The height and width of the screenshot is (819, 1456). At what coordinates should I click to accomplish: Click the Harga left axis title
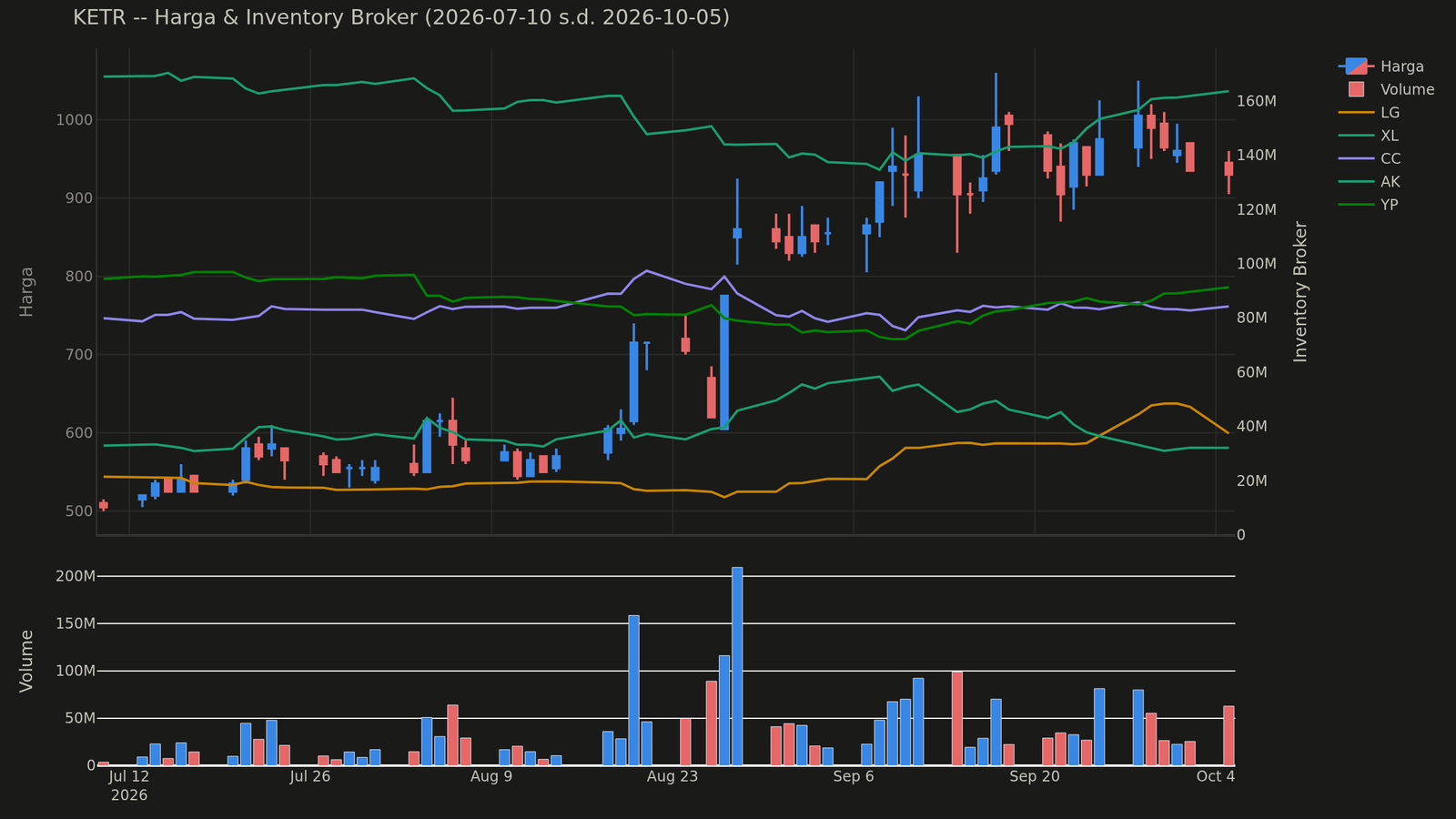pyautogui.click(x=26, y=291)
